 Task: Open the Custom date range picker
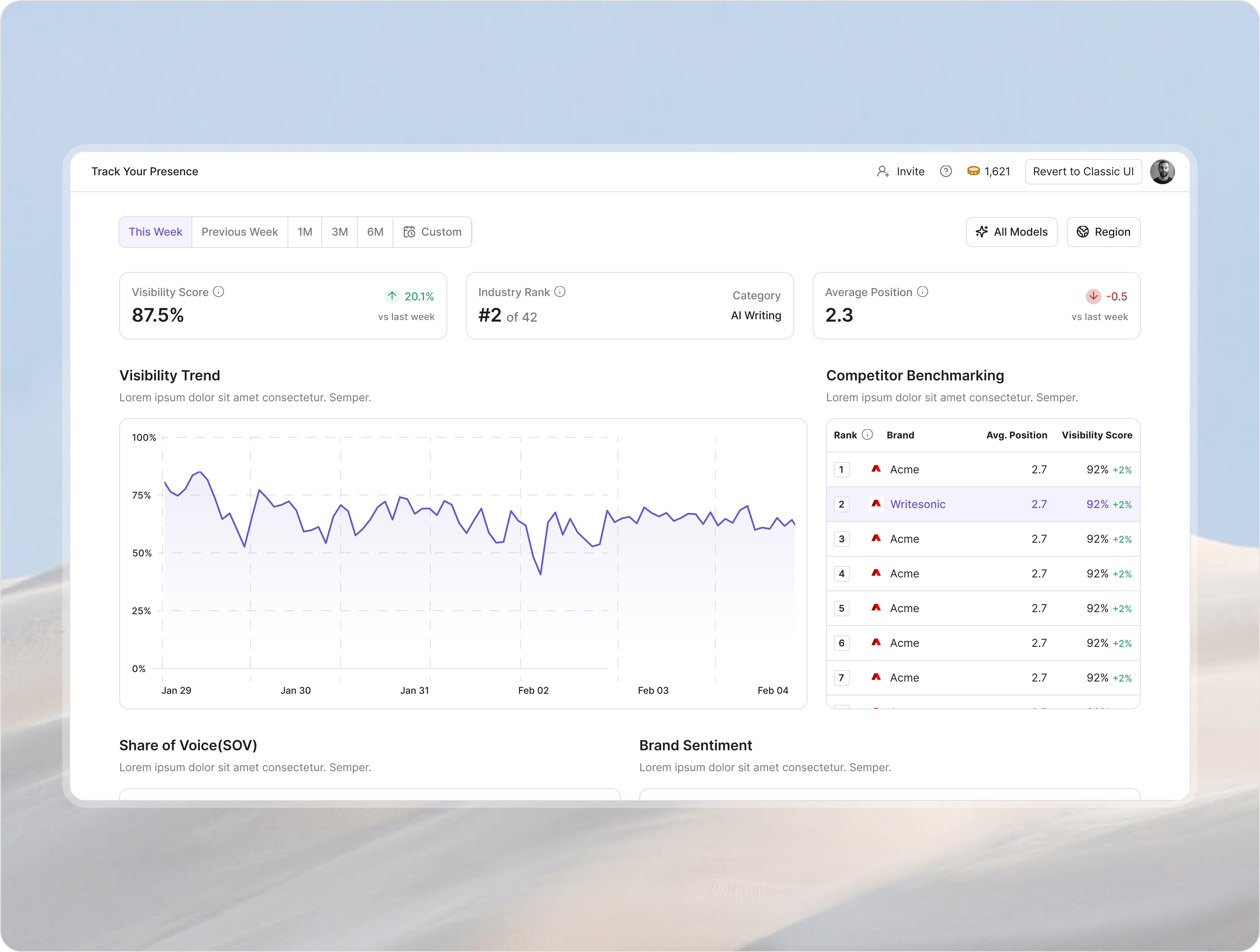pos(432,232)
